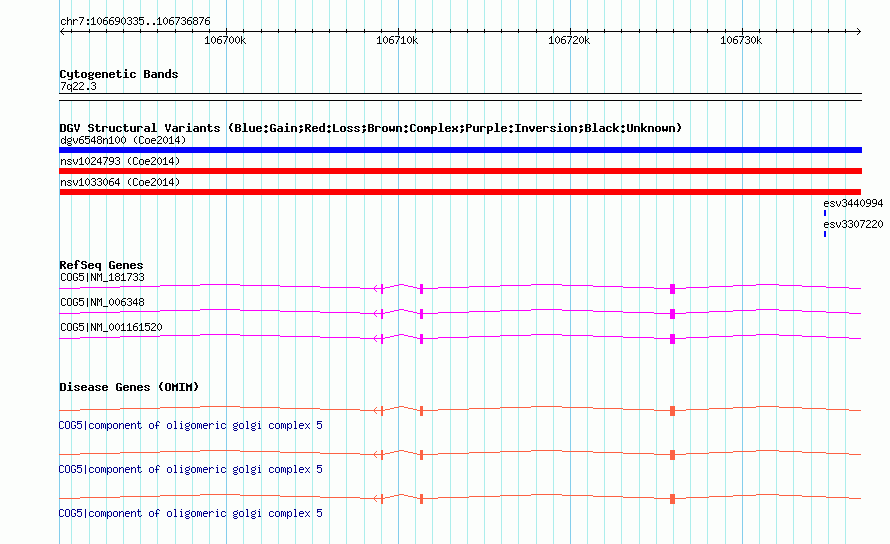This screenshot has width=890, height=544.
Task: Click the 106700k ruler tick label
Action: point(225,40)
